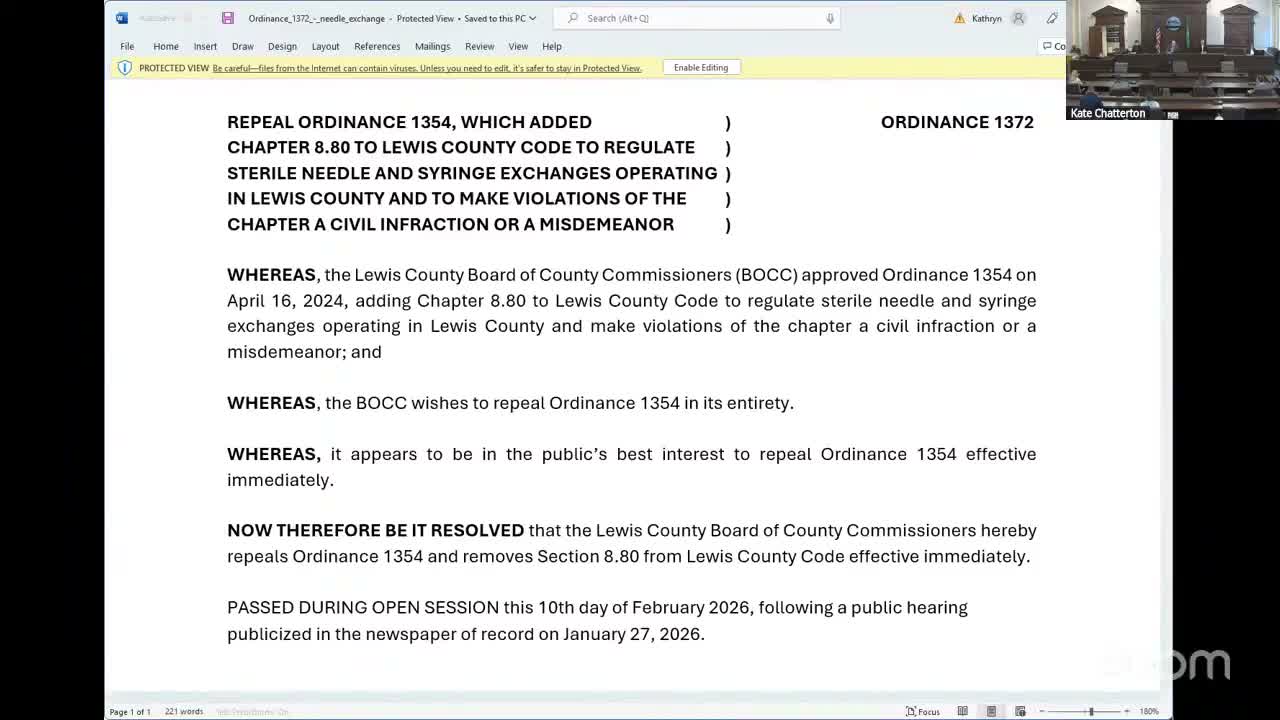
Task: Open Kathryn's account profile picture
Action: pyautogui.click(x=1019, y=18)
